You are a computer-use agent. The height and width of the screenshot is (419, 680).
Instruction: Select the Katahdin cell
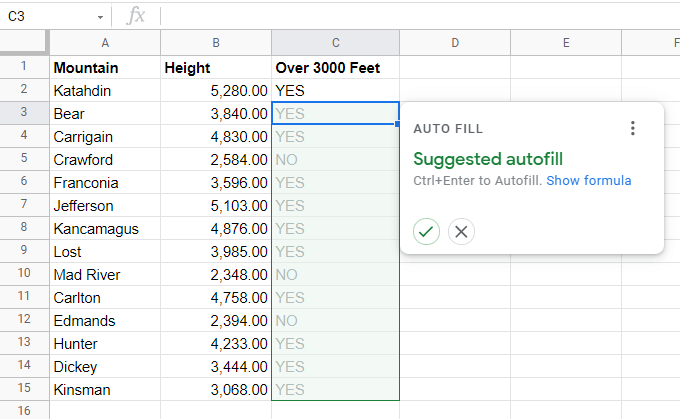tap(105, 91)
